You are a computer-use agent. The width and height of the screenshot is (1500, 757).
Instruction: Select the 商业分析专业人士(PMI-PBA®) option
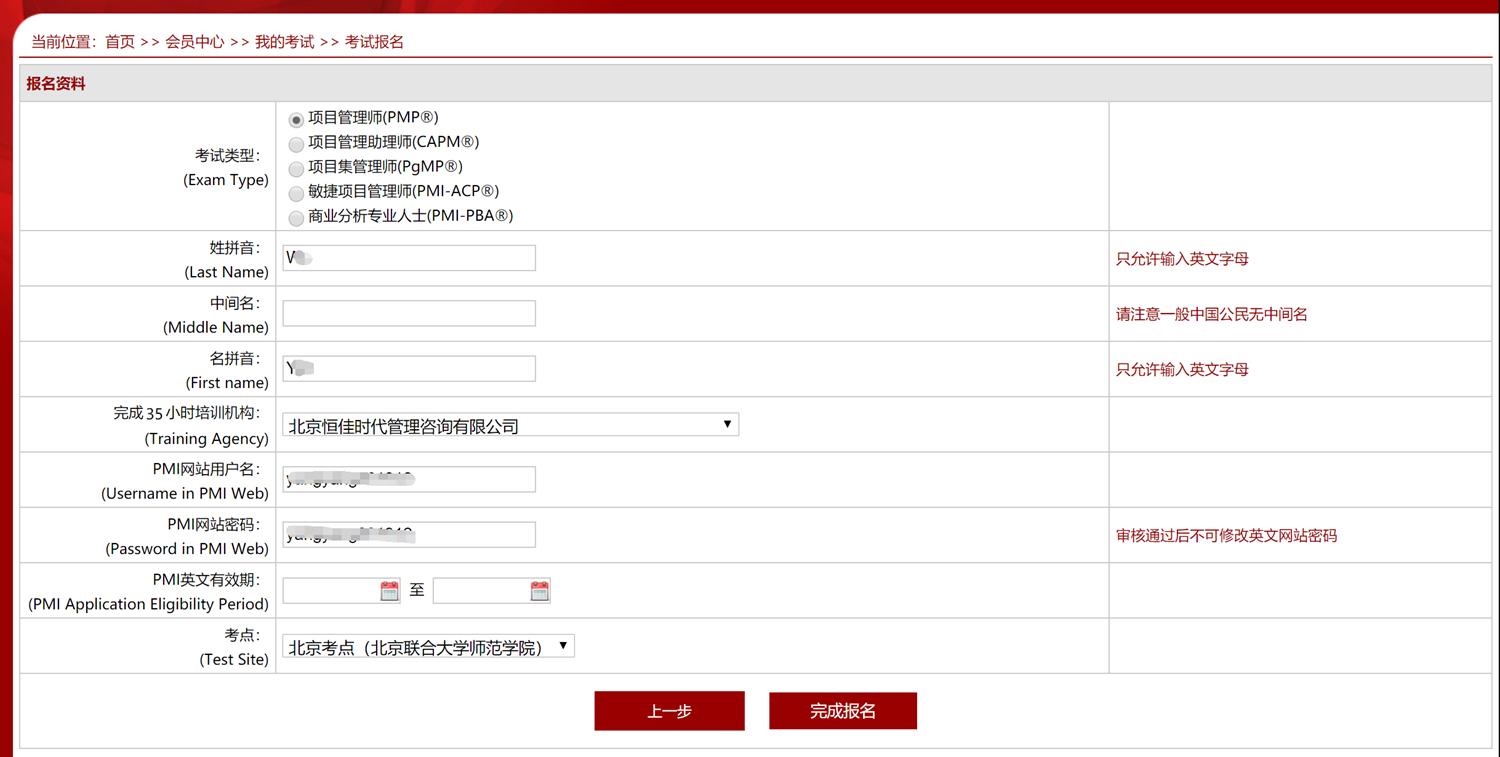point(296,217)
